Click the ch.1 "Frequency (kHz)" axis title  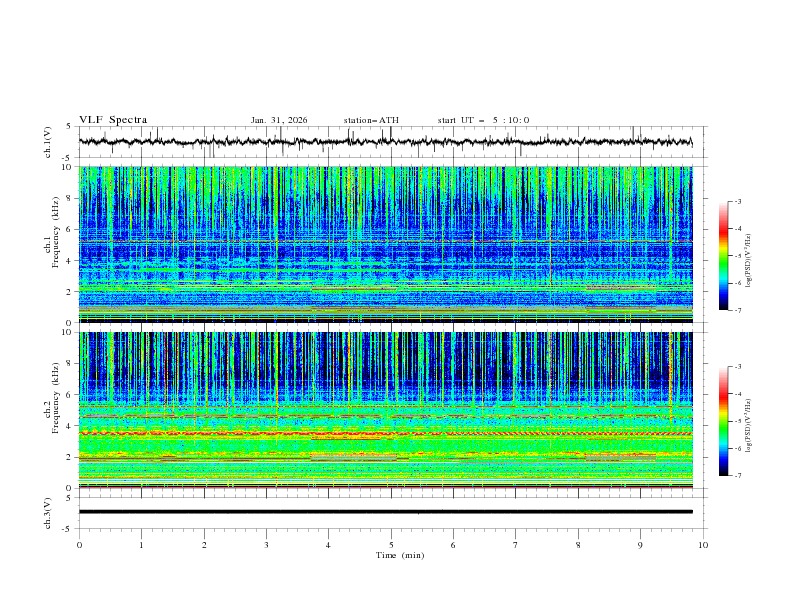point(55,231)
